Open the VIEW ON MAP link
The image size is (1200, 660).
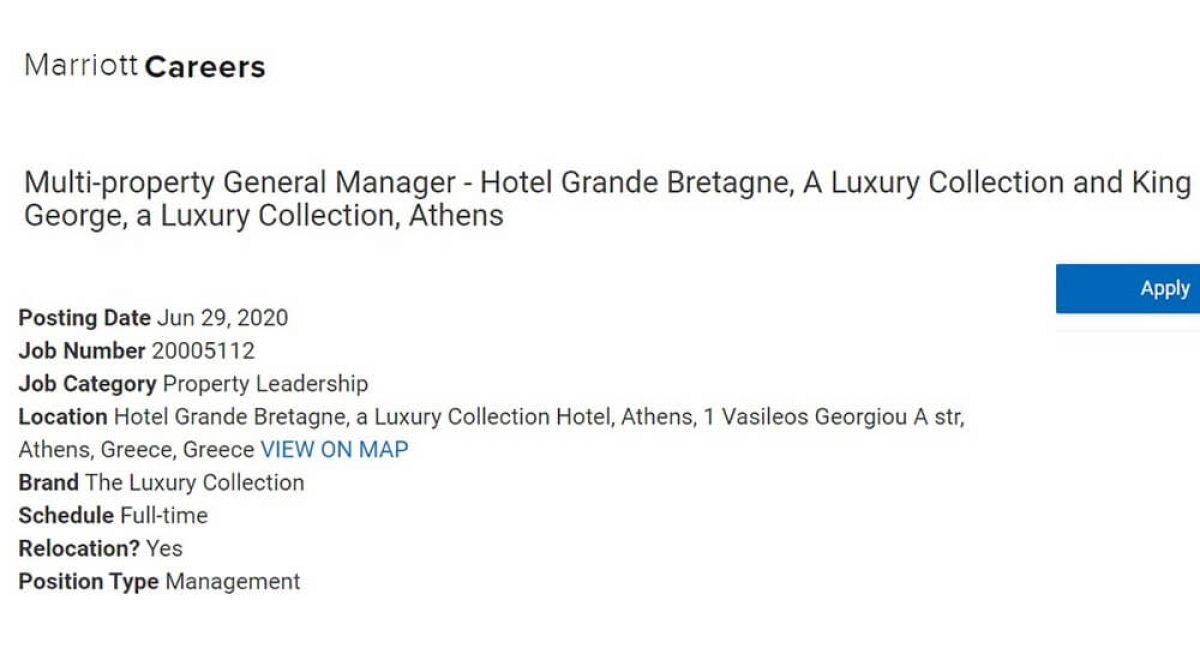click(334, 450)
